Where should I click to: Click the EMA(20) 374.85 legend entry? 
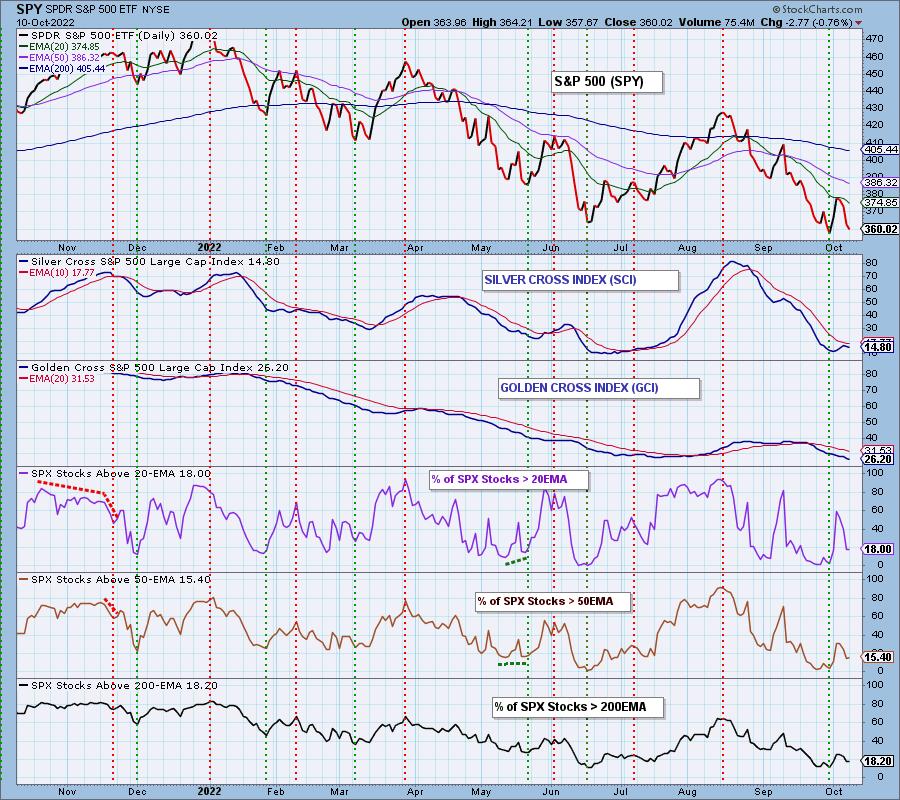59,47
